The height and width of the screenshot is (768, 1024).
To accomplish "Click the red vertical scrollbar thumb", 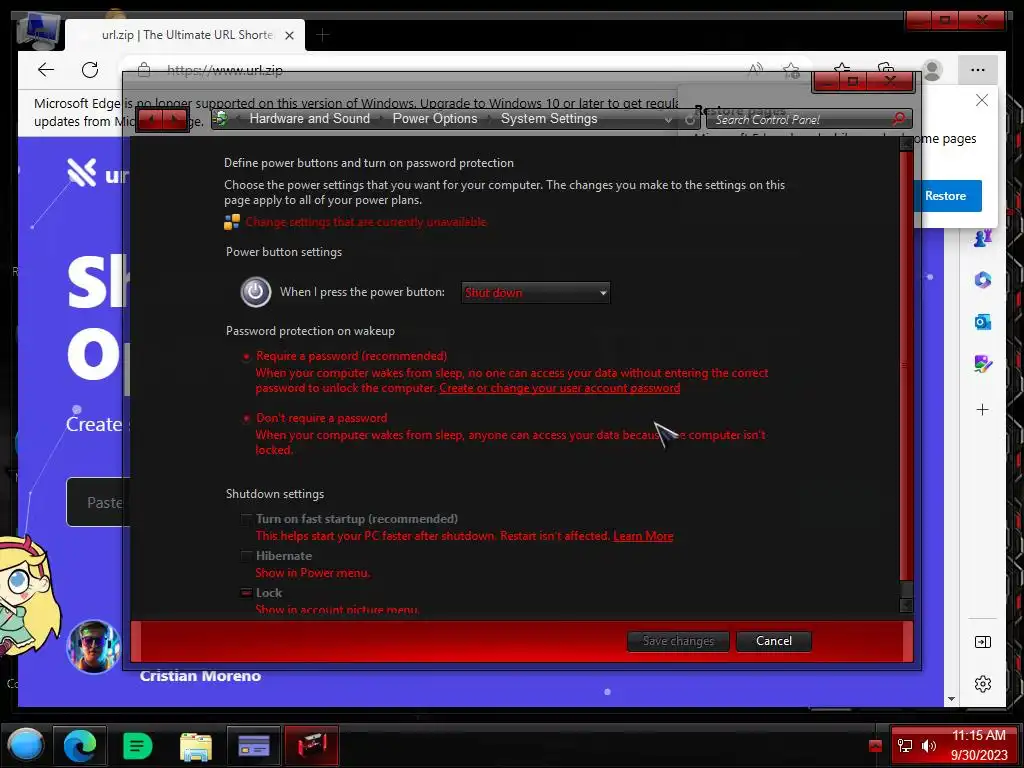I will pyautogui.click(x=906, y=366).
